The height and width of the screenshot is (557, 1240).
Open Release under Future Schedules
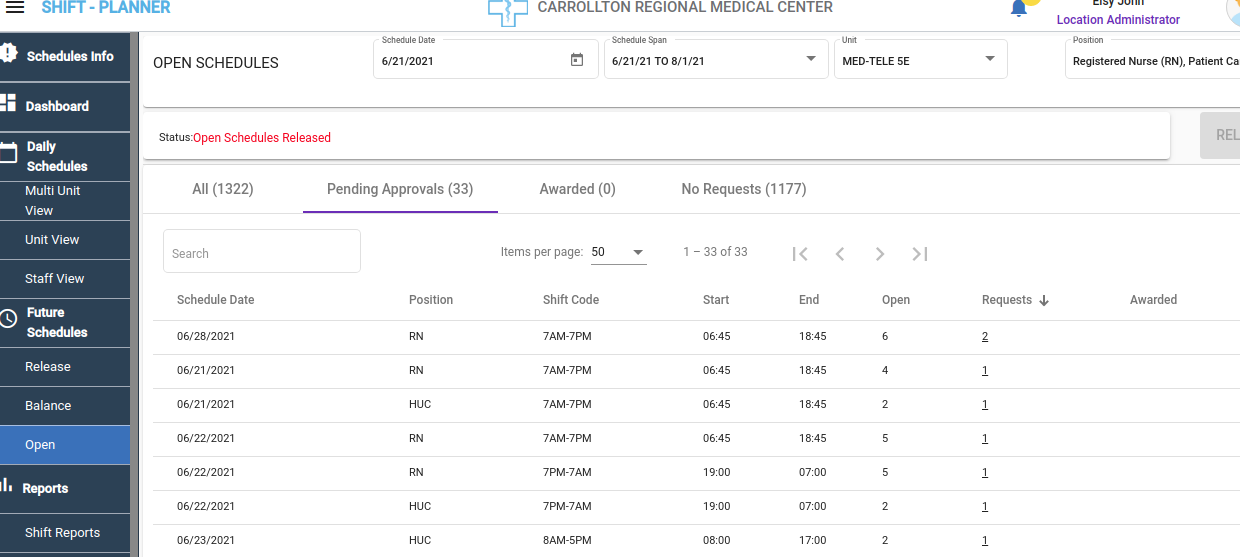48,367
